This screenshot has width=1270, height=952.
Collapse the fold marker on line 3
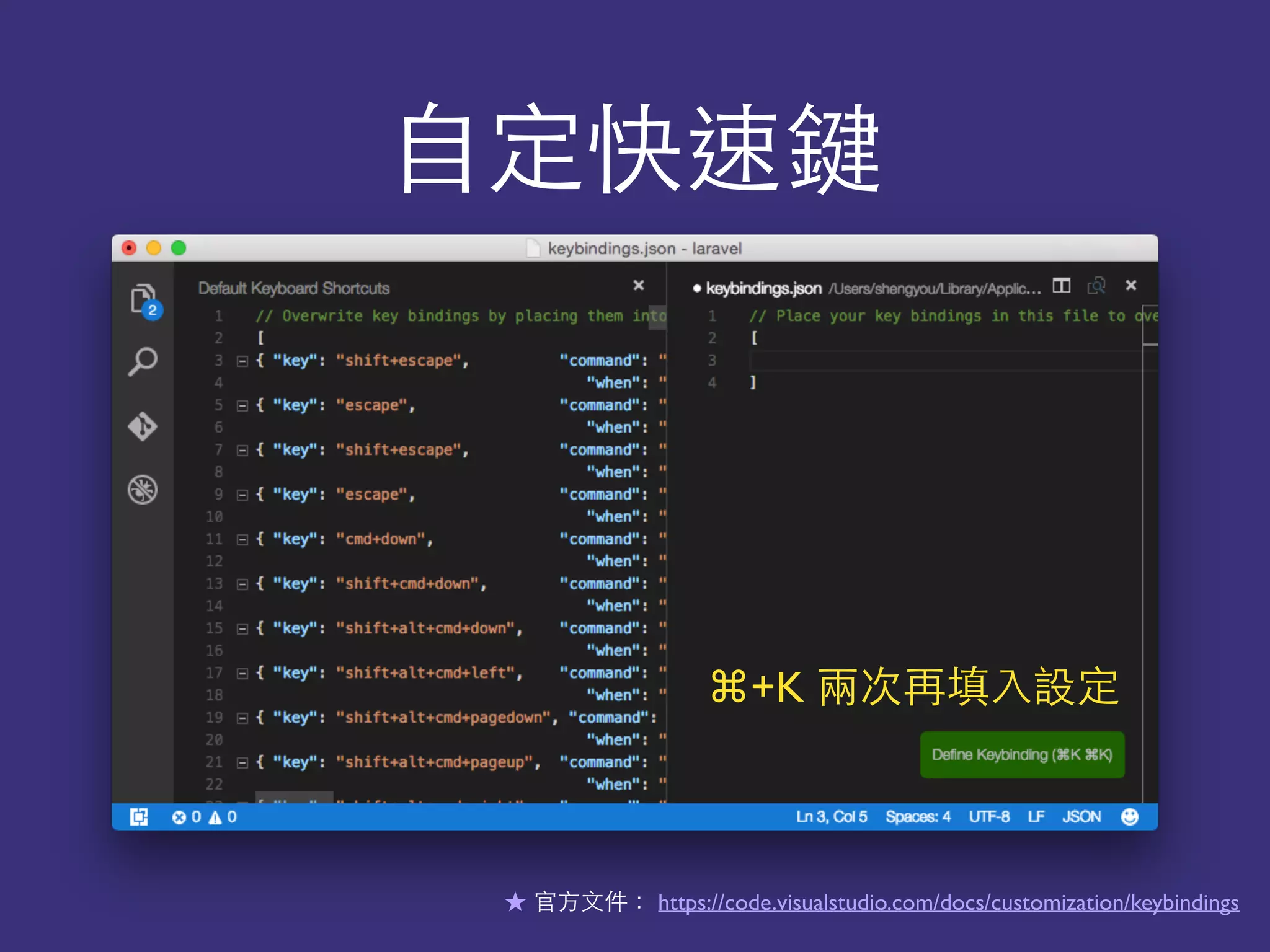[x=242, y=361]
